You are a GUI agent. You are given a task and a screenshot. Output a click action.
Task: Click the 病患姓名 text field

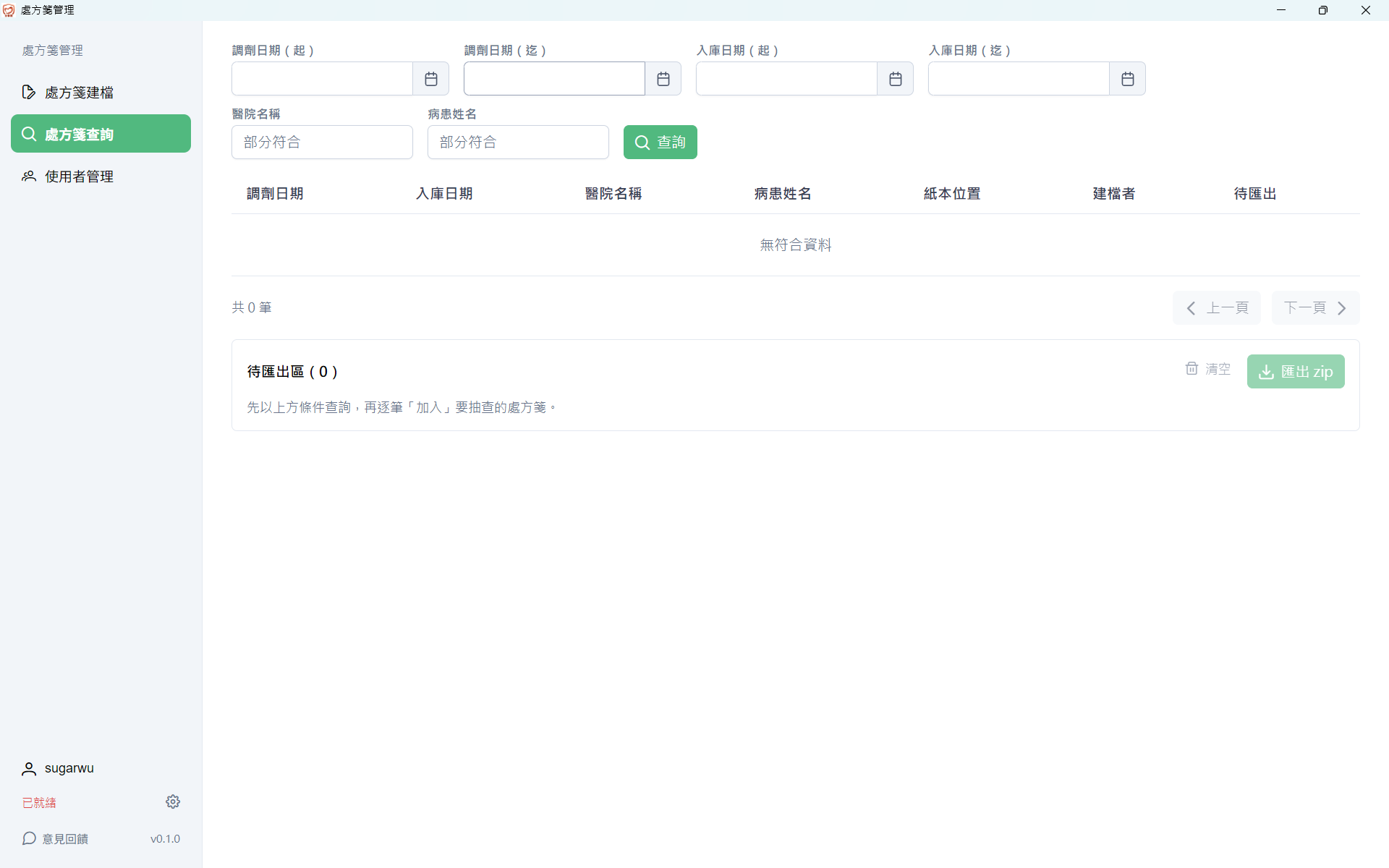(x=518, y=142)
